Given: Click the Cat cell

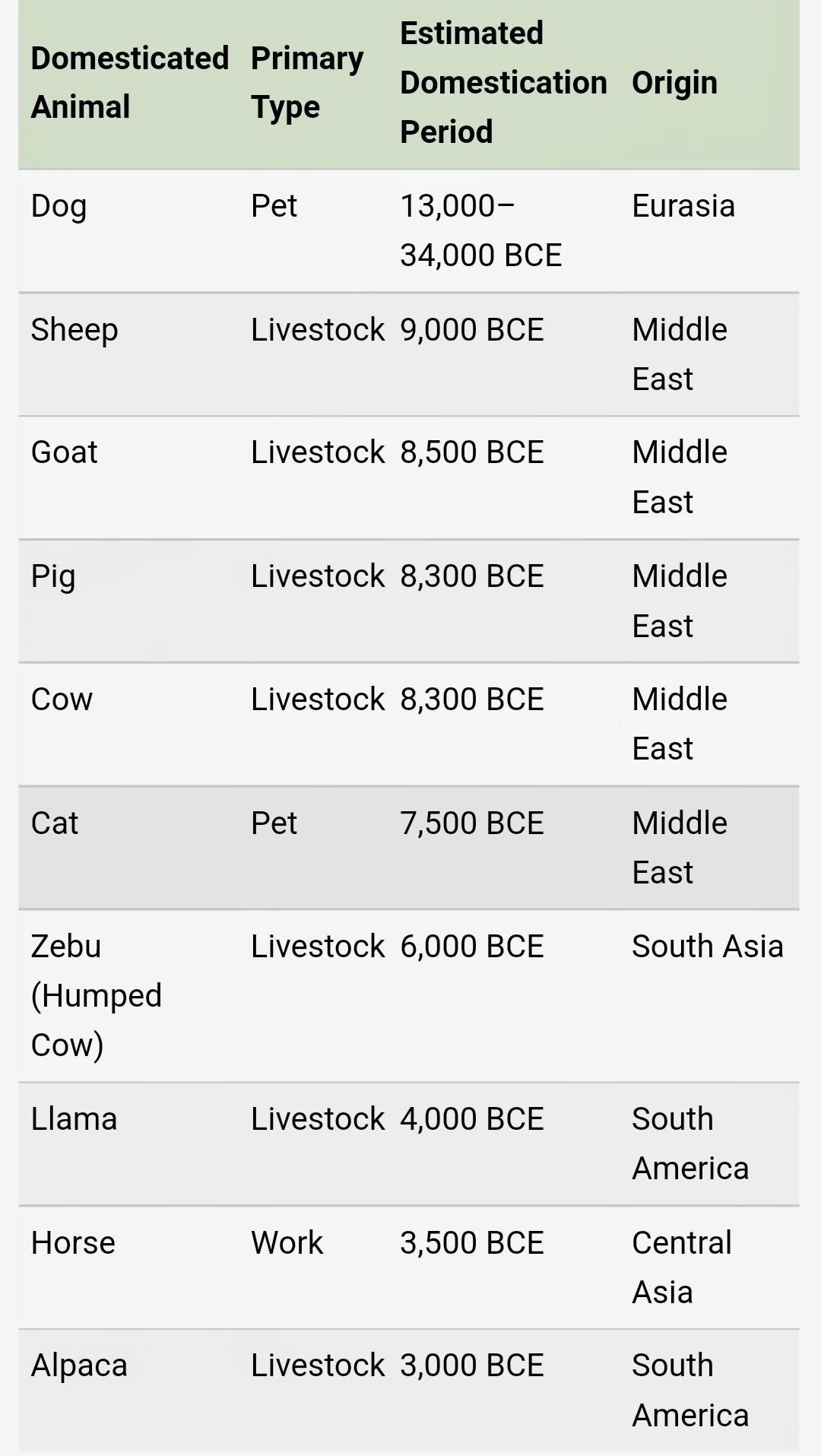Looking at the screenshot, I should coord(55,823).
